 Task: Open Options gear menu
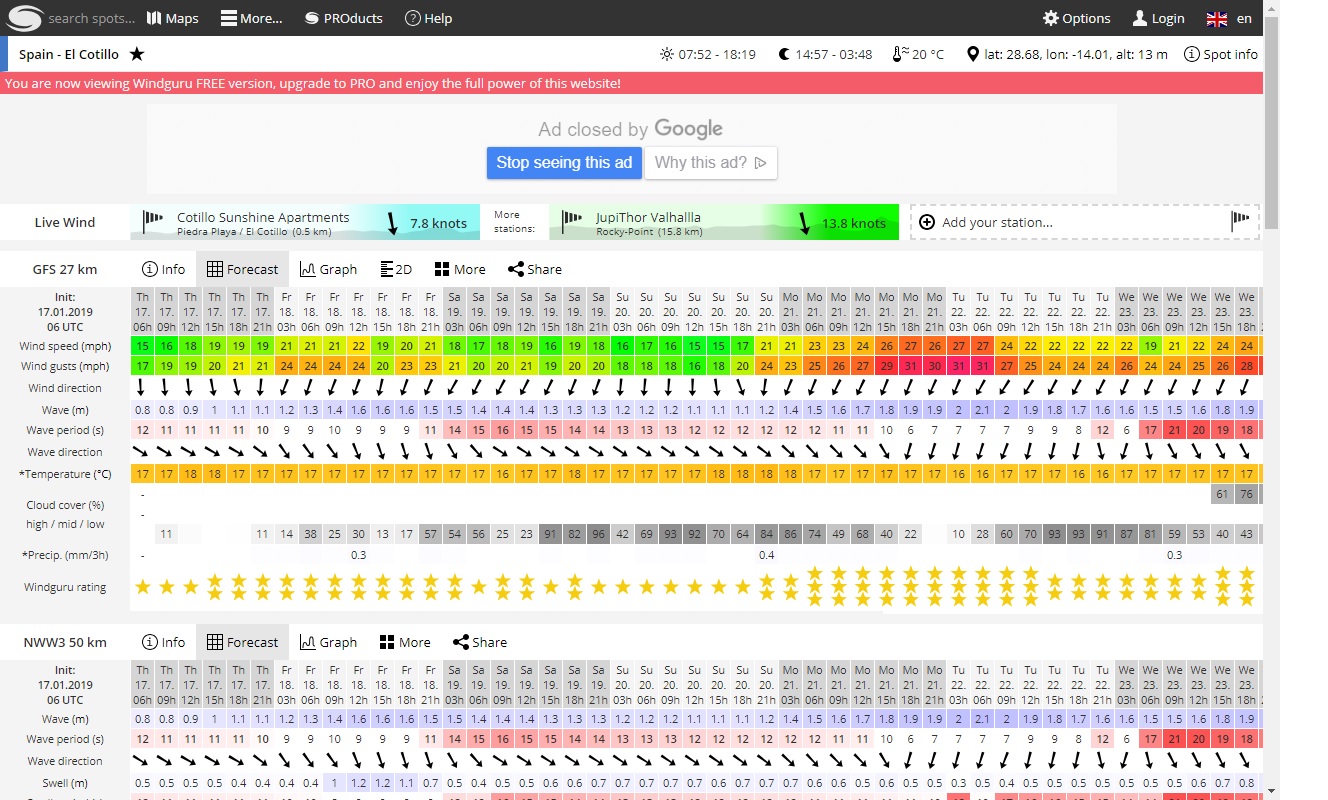click(x=1076, y=18)
